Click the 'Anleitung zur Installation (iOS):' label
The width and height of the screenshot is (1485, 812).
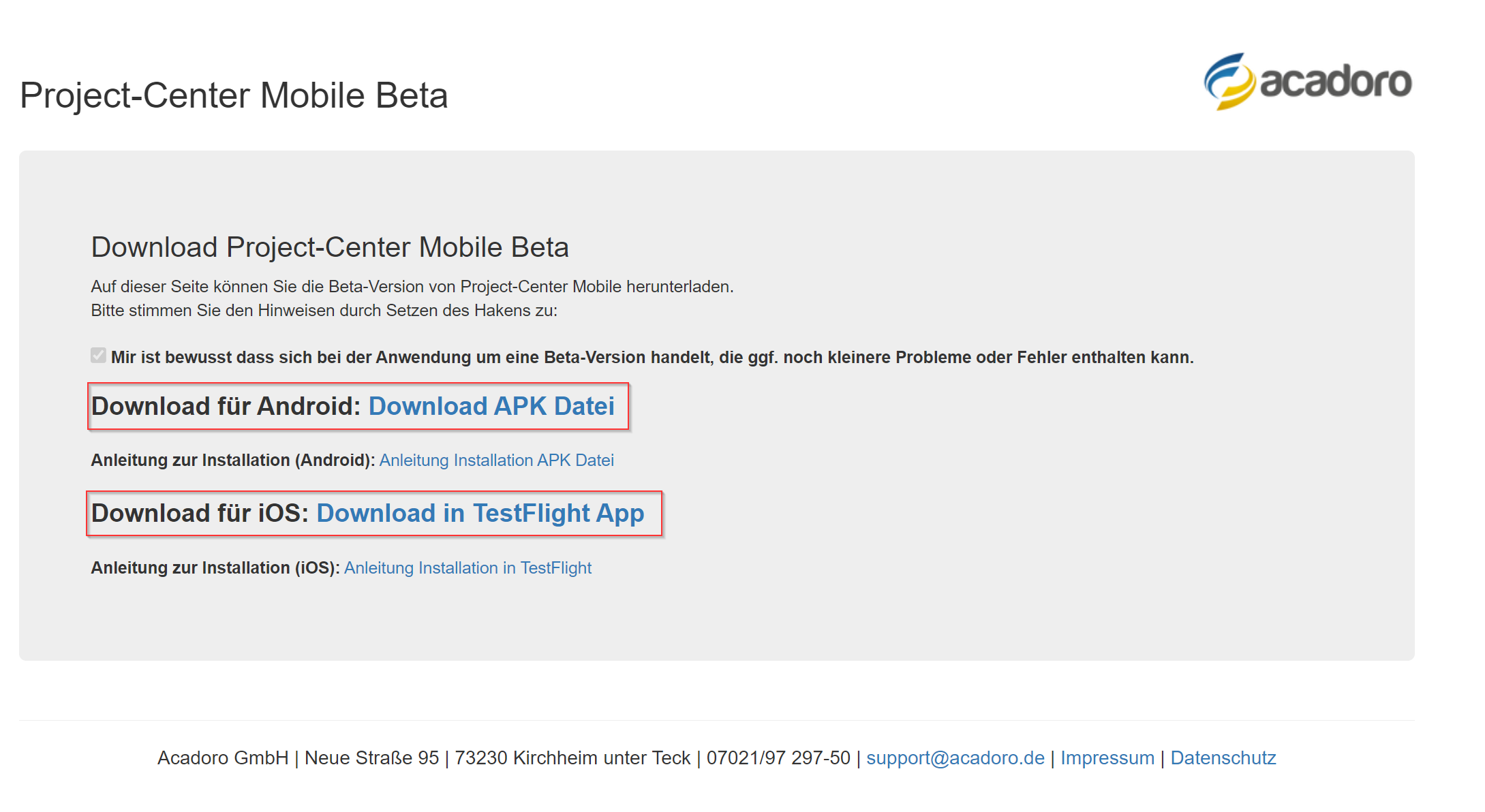(215, 568)
